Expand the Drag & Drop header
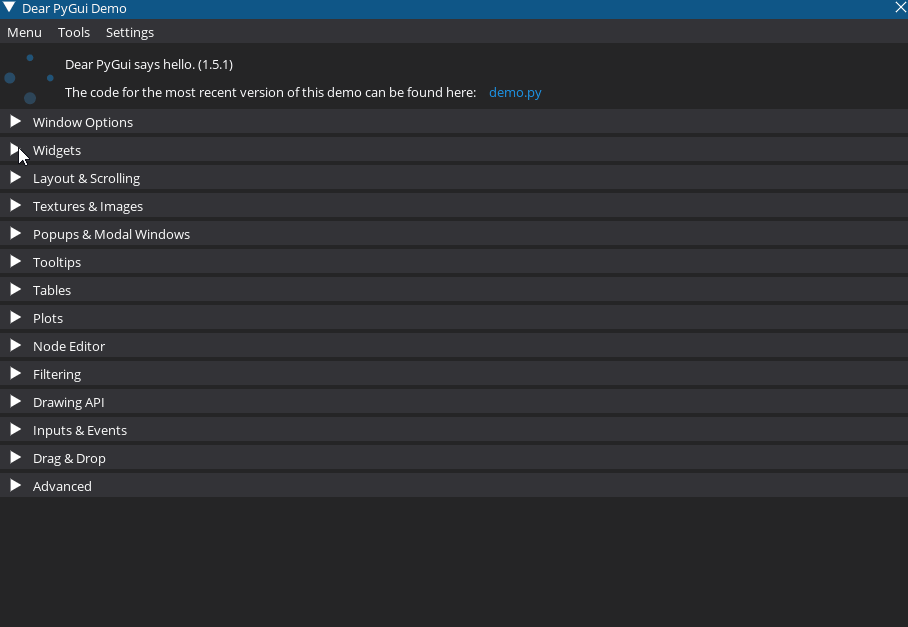The height and width of the screenshot is (627, 908). coord(69,457)
